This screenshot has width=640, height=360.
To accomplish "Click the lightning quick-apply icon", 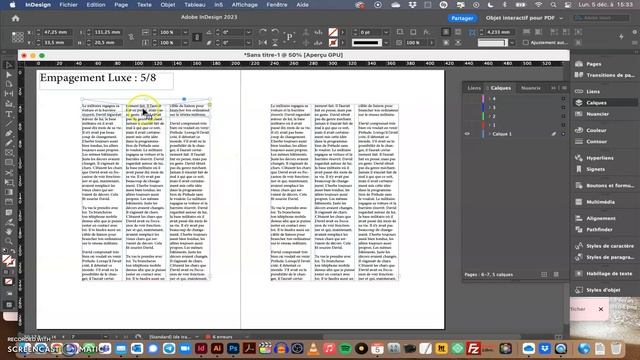I will pos(621,37).
